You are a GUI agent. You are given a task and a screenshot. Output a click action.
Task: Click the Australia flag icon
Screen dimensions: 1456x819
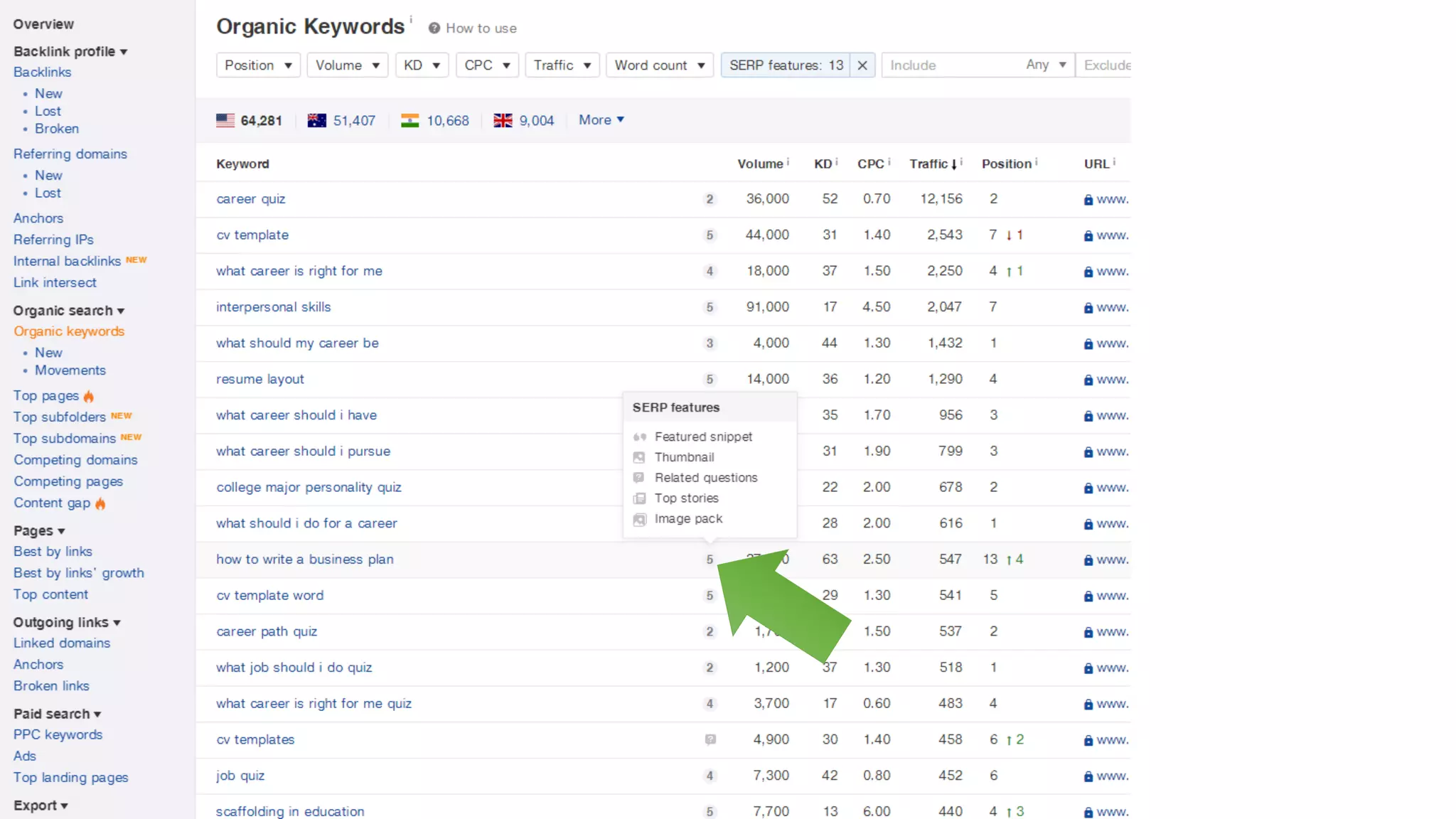[316, 120]
